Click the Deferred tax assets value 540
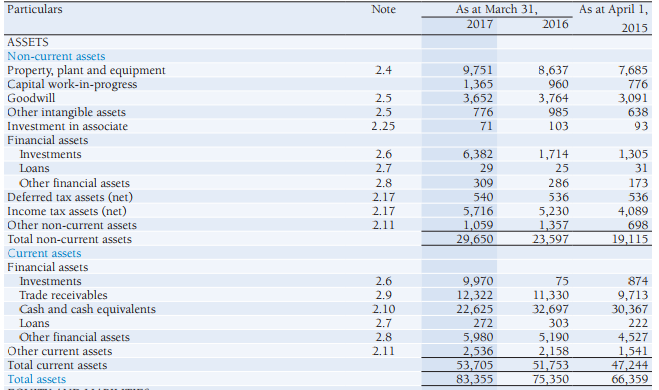This screenshot has height=390, width=659. pos(482,197)
